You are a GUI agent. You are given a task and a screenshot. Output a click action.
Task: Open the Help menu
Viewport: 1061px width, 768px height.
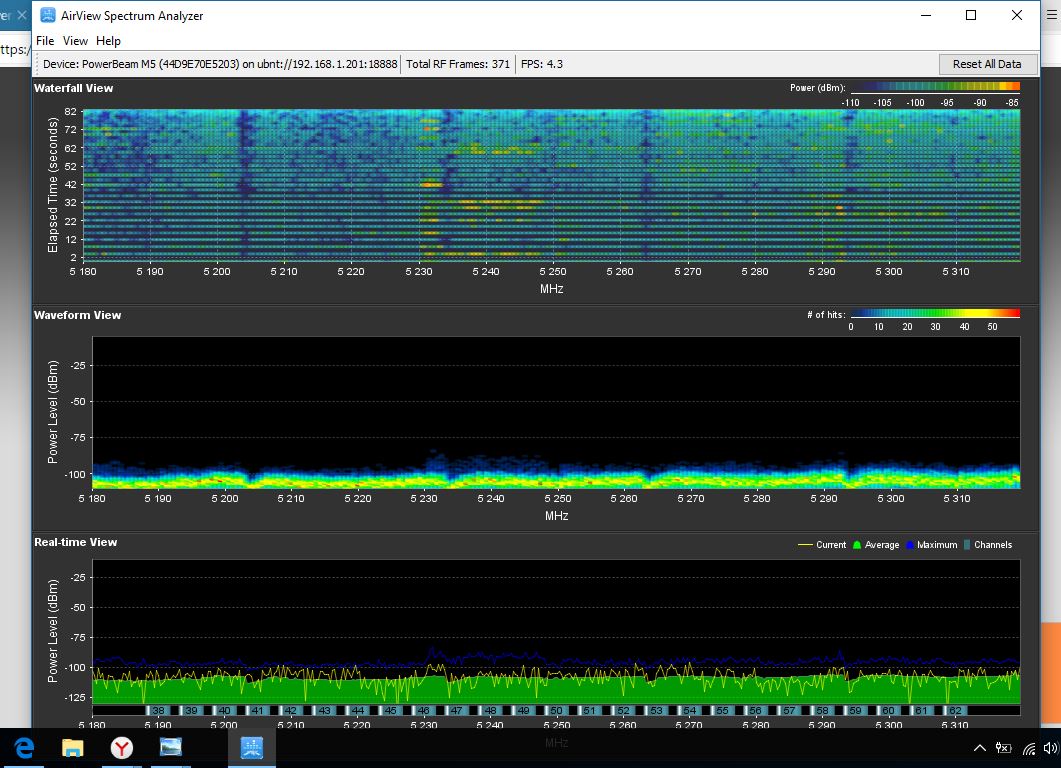coord(108,41)
